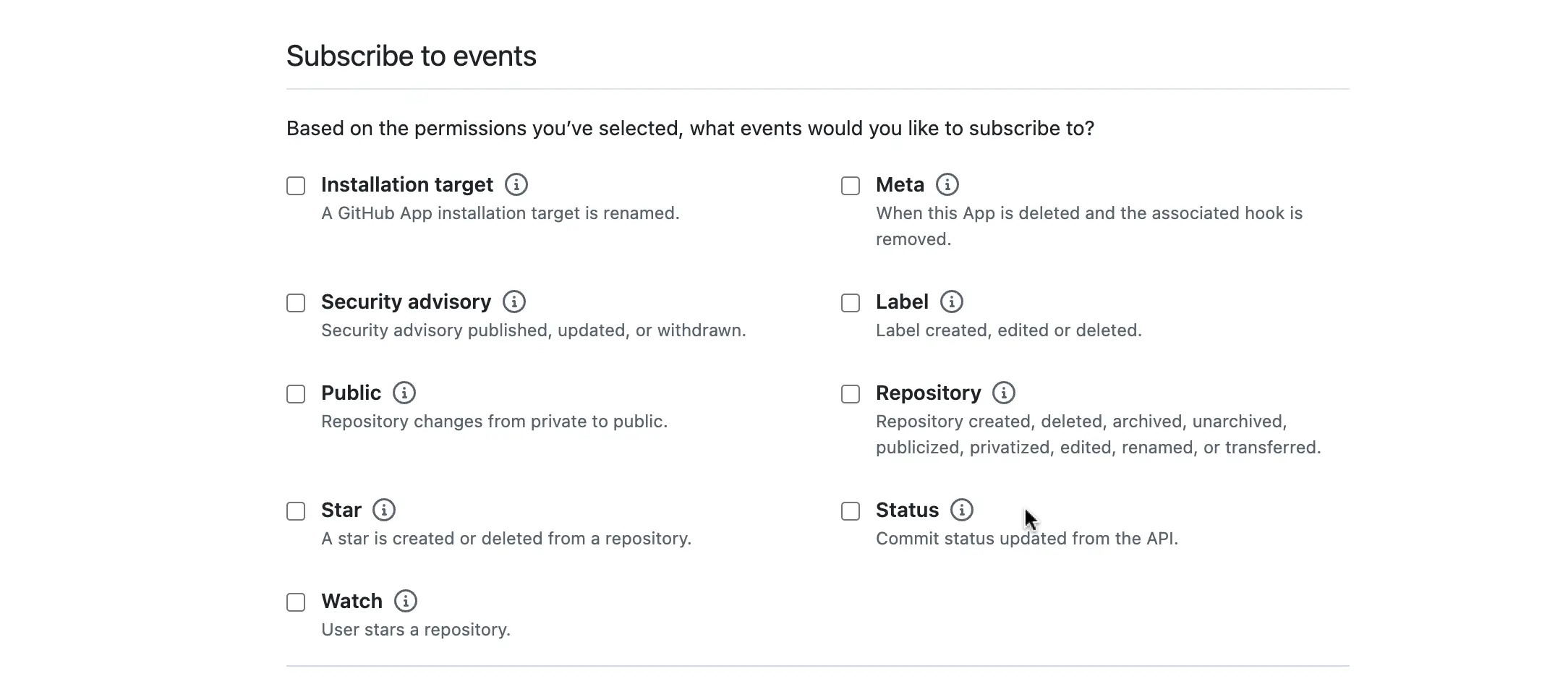Open the Watch info tooltip
Viewport: 1568px width, 684px height.
[406, 602]
